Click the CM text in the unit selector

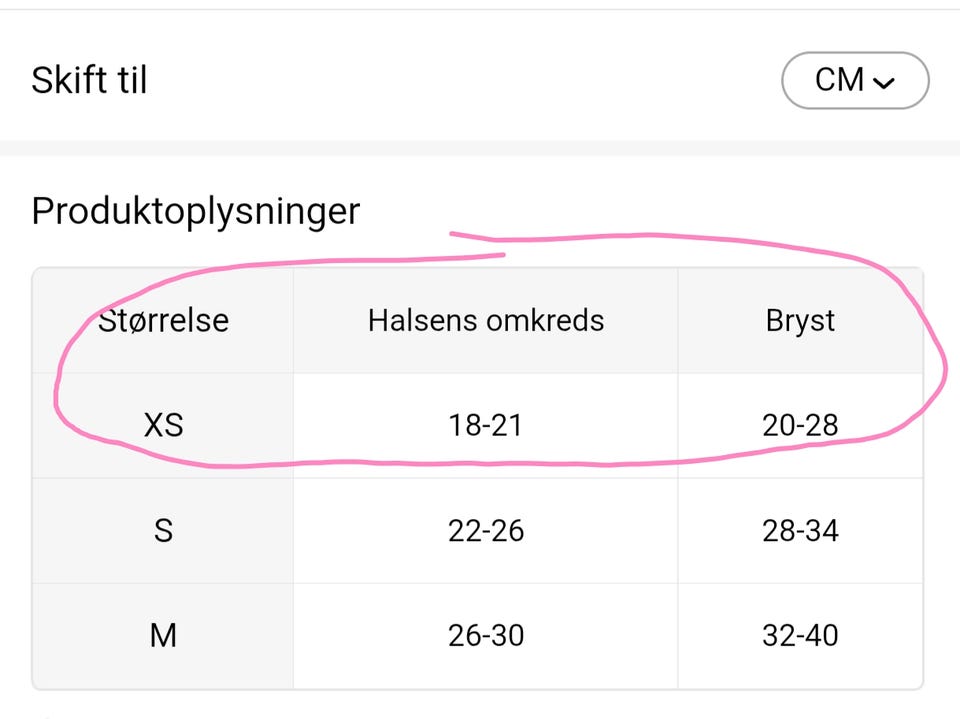[839, 80]
